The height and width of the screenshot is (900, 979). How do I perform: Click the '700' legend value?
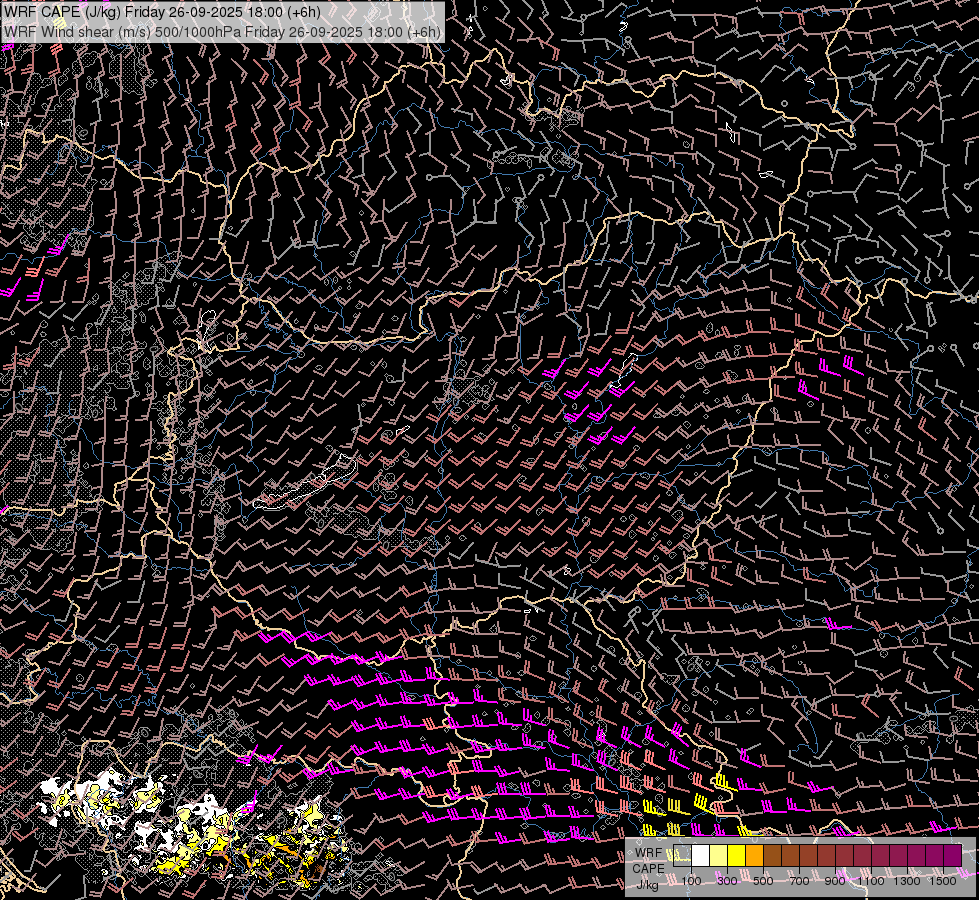click(799, 881)
